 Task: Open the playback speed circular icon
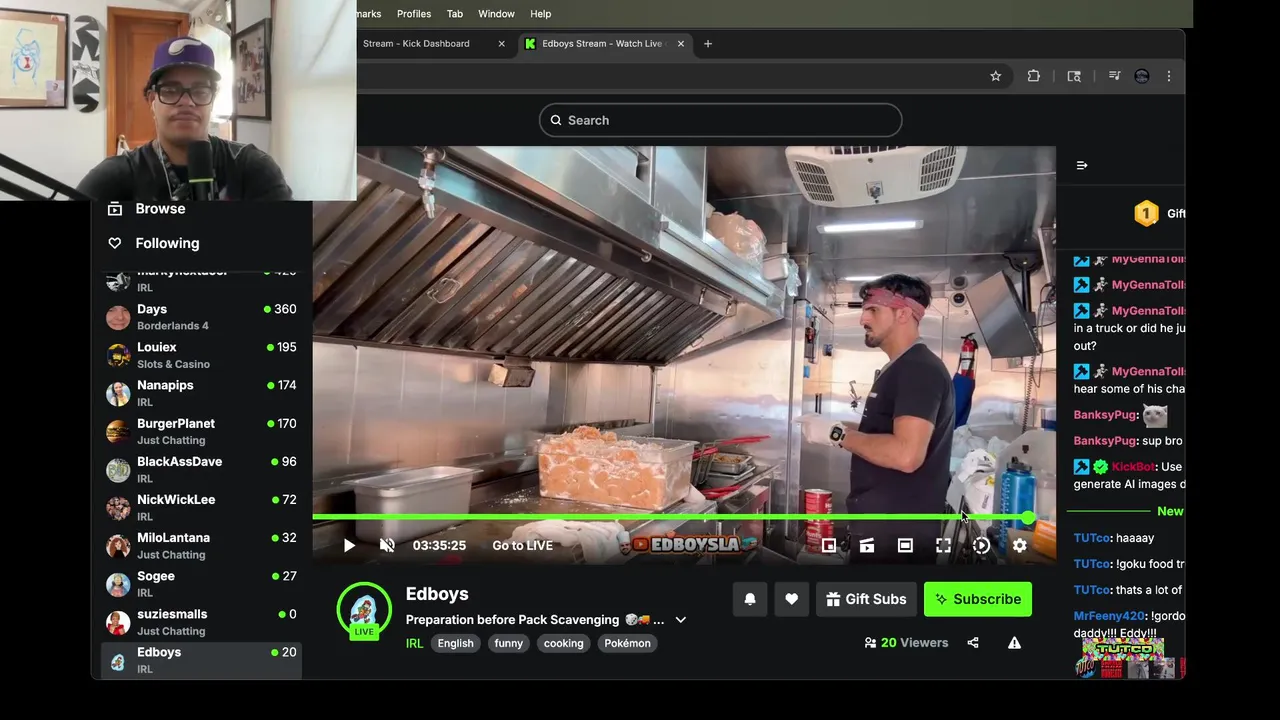click(981, 545)
